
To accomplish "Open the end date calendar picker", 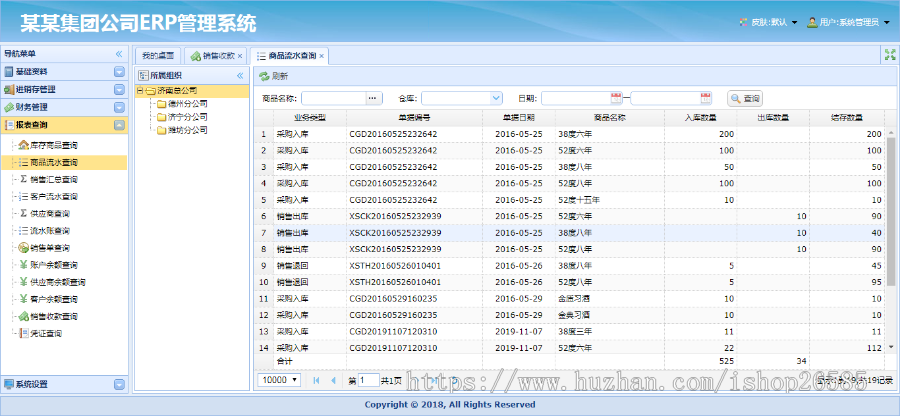I will pos(708,98).
